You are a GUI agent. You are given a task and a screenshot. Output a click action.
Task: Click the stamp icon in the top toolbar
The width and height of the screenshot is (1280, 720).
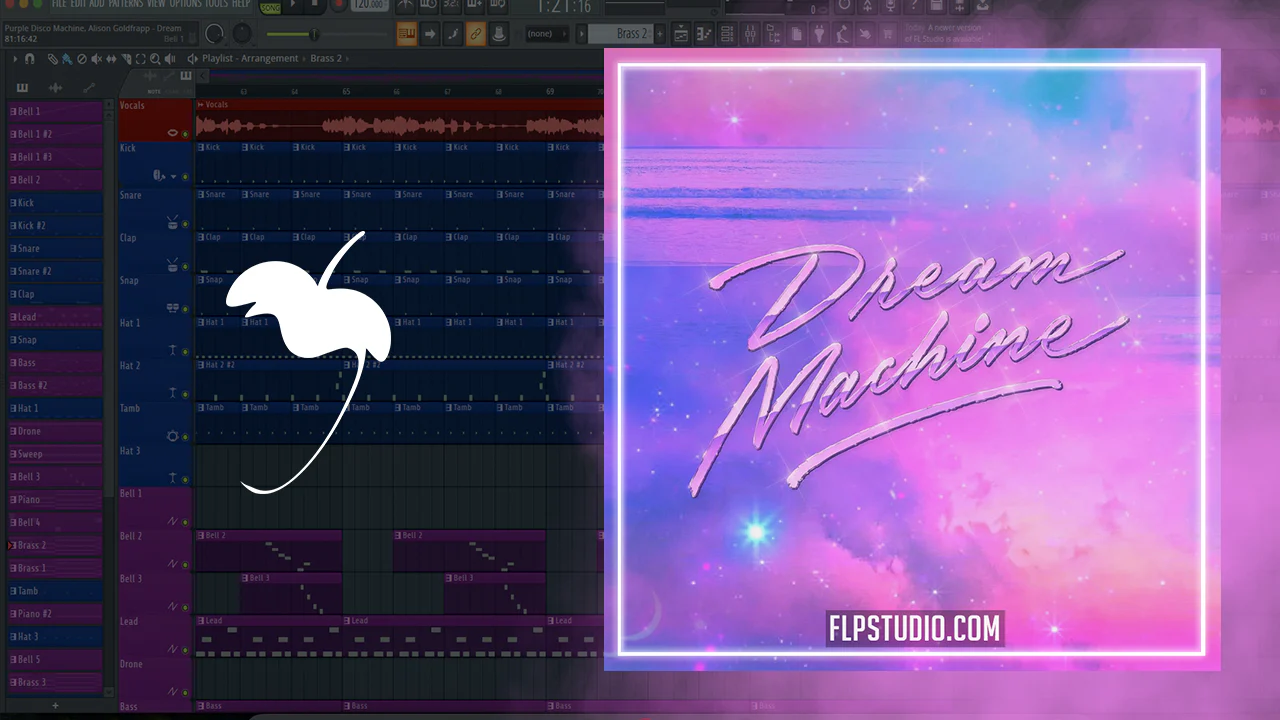498,34
